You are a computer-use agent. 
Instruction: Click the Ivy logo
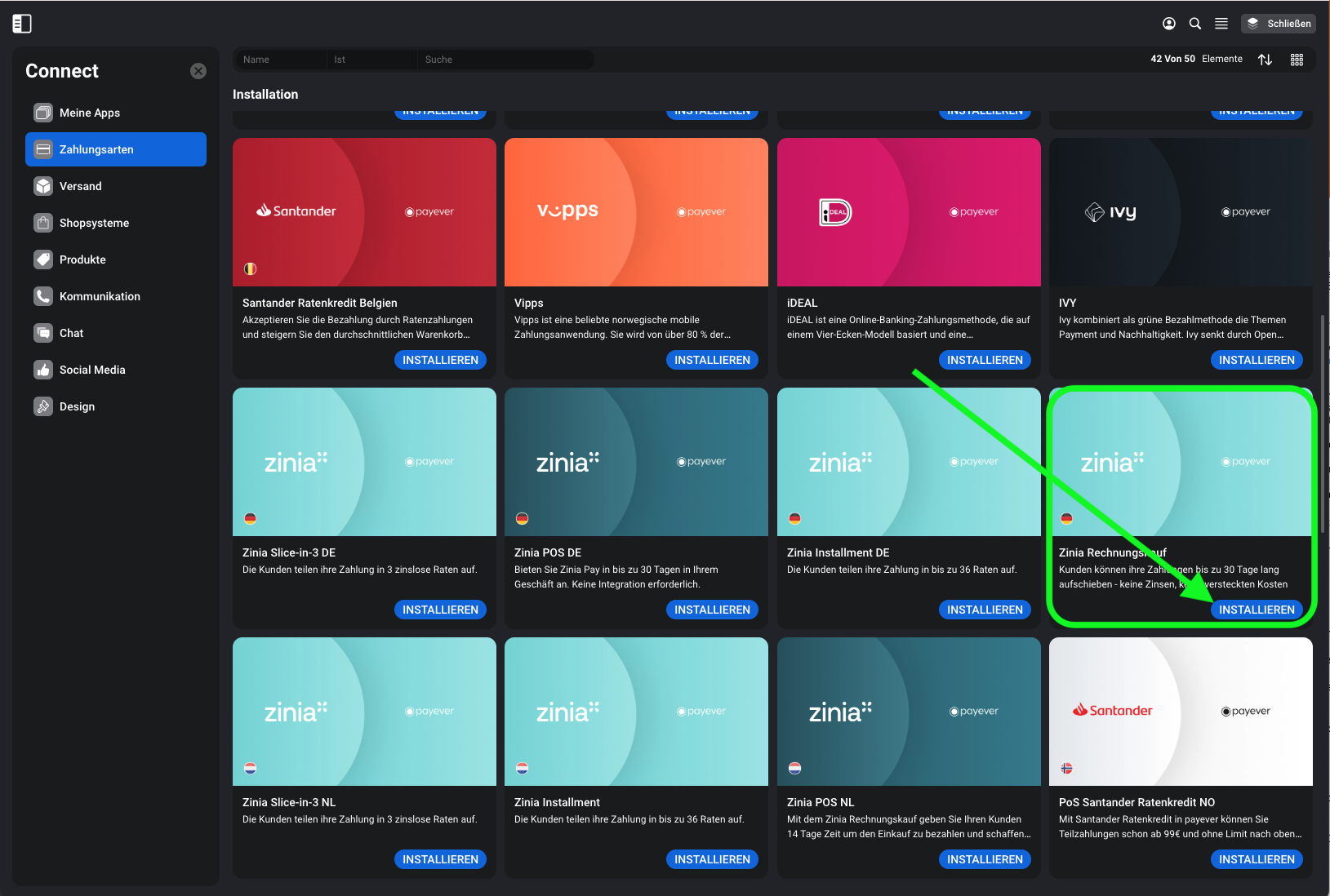(x=1110, y=212)
